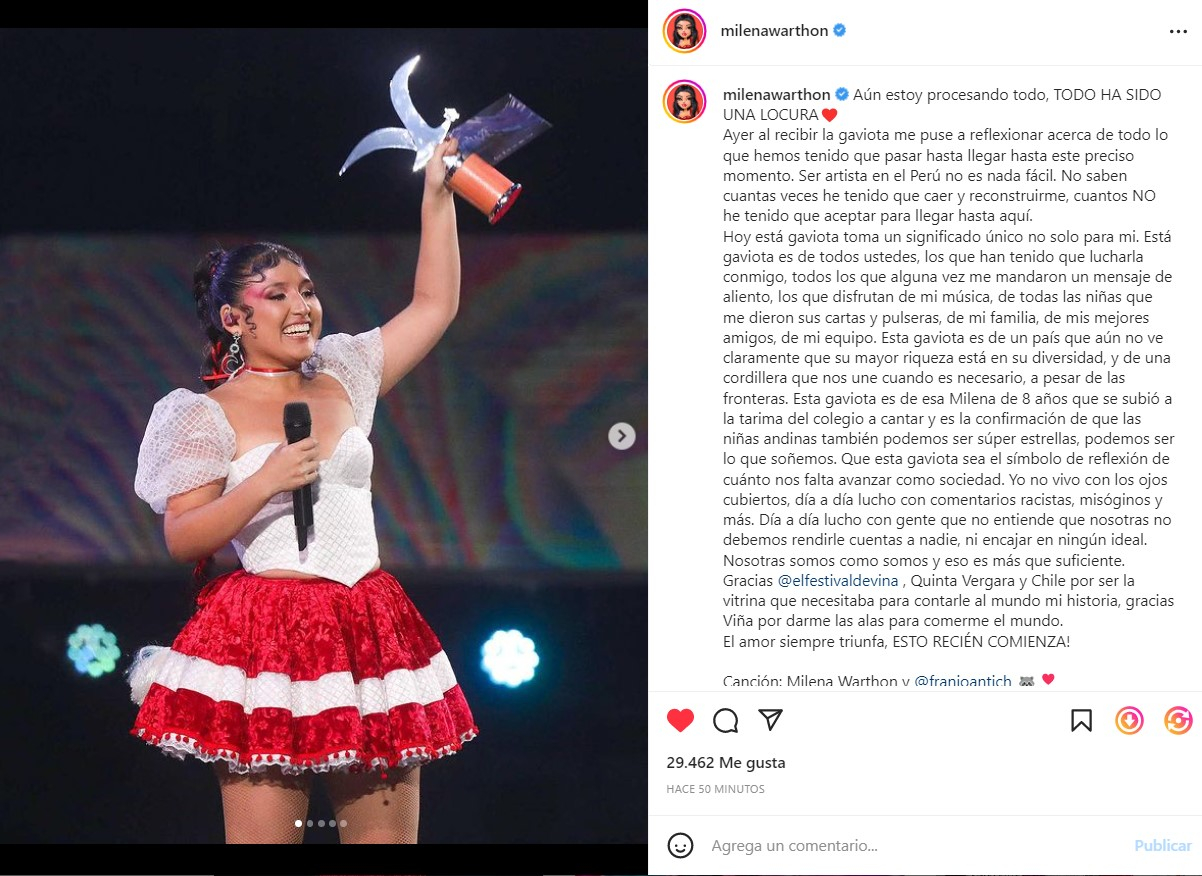Unlike the post via red heart icon
1202x876 pixels.
[x=680, y=720]
